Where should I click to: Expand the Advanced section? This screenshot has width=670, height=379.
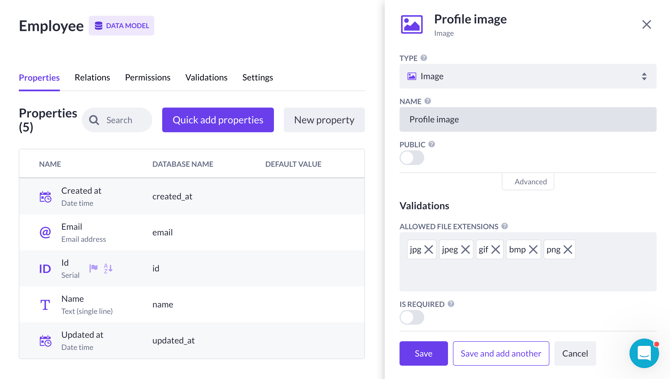click(x=528, y=182)
